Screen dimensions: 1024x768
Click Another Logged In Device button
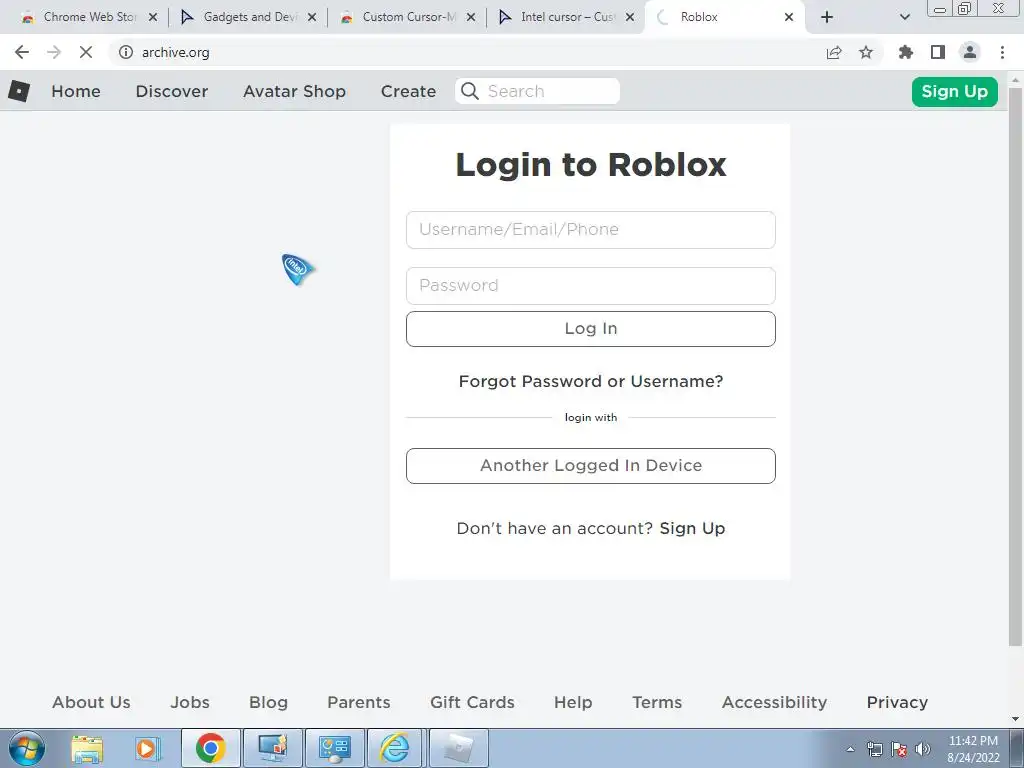pos(590,466)
